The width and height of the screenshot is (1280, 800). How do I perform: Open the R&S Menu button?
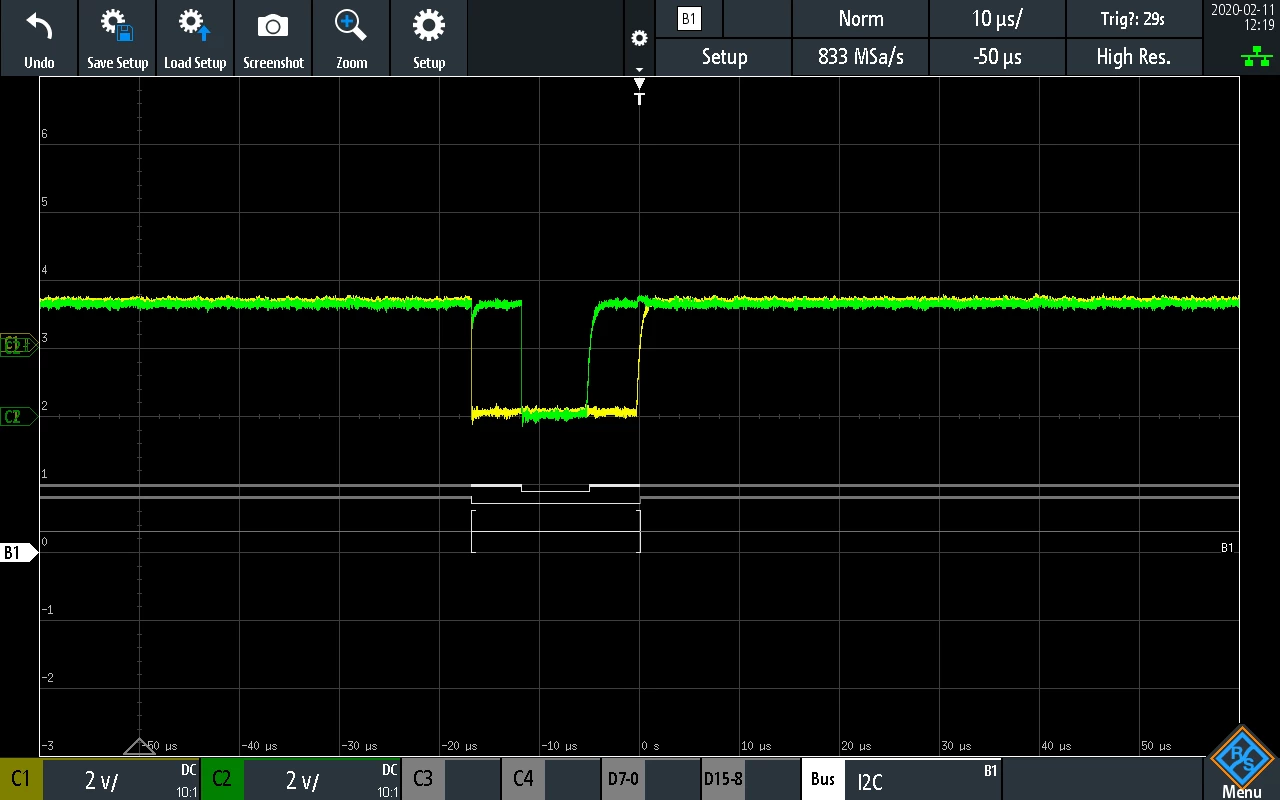point(1242,764)
